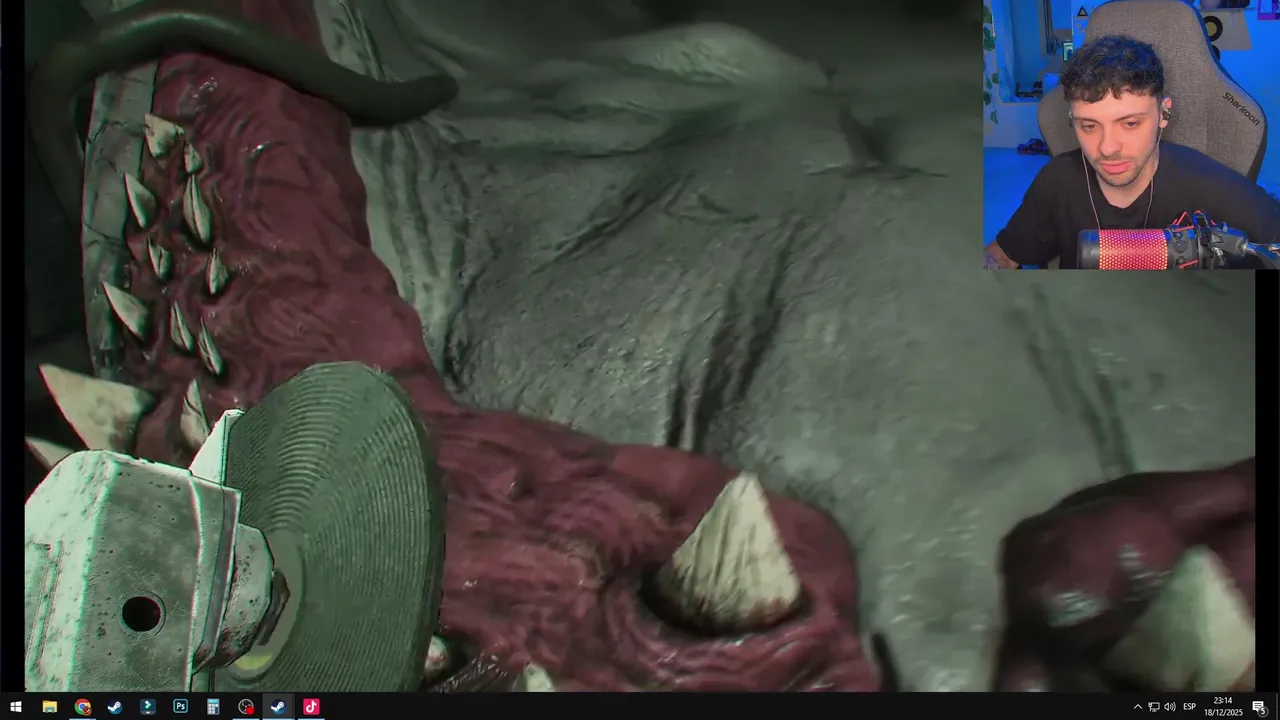Launch Photoshop from the taskbar

click(180, 707)
